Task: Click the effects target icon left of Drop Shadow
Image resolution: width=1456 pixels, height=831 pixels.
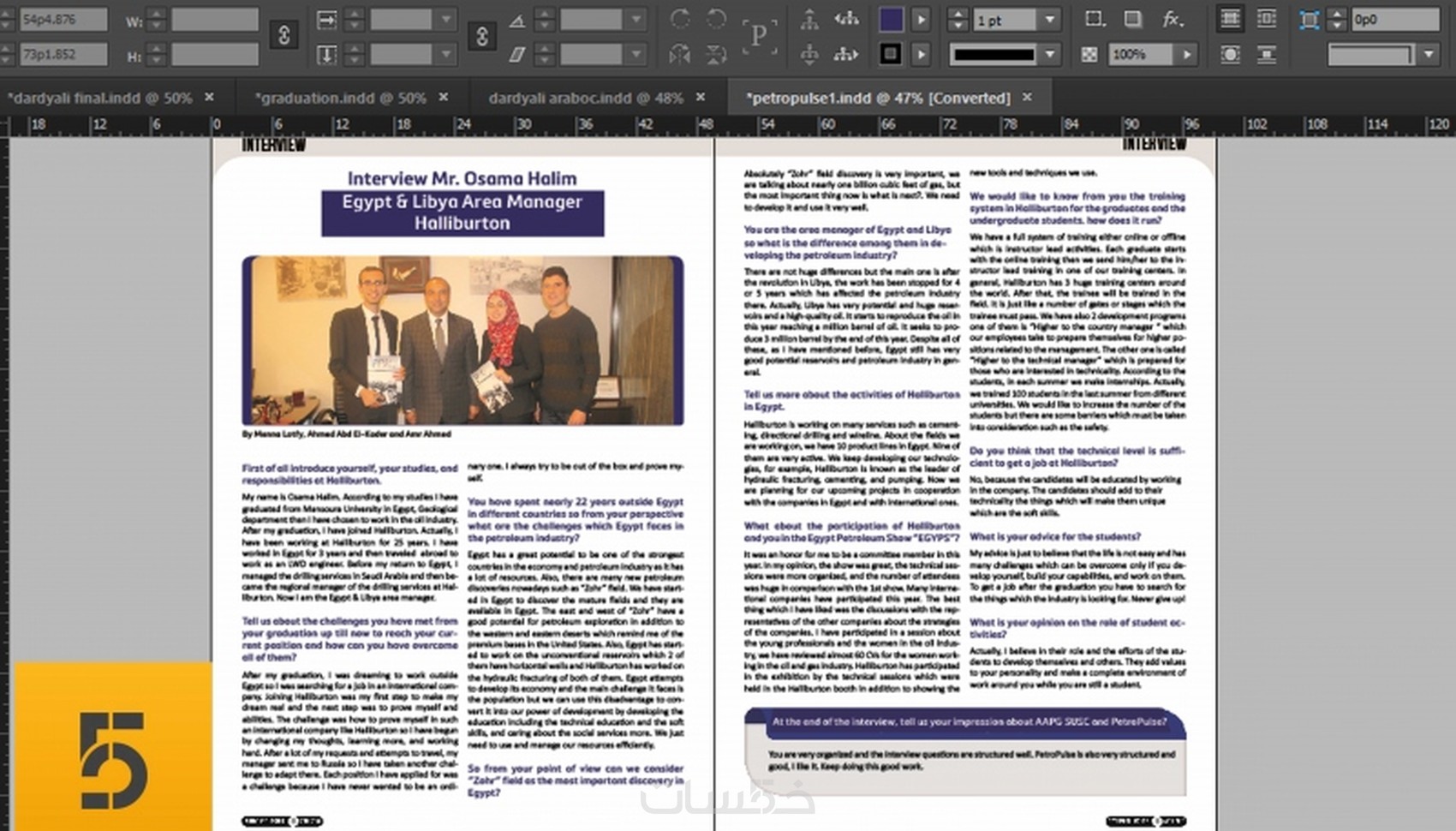Action: [x=1095, y=19]
